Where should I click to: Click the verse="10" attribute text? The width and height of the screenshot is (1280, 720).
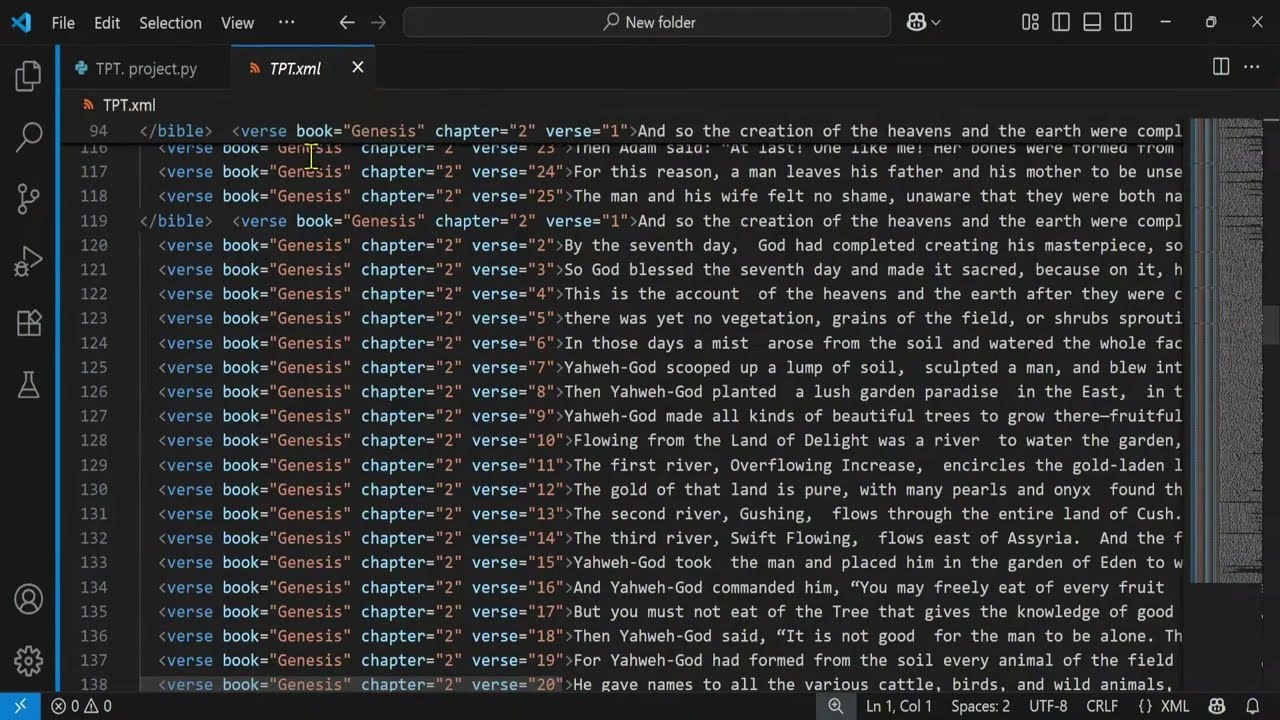(517, 440)
